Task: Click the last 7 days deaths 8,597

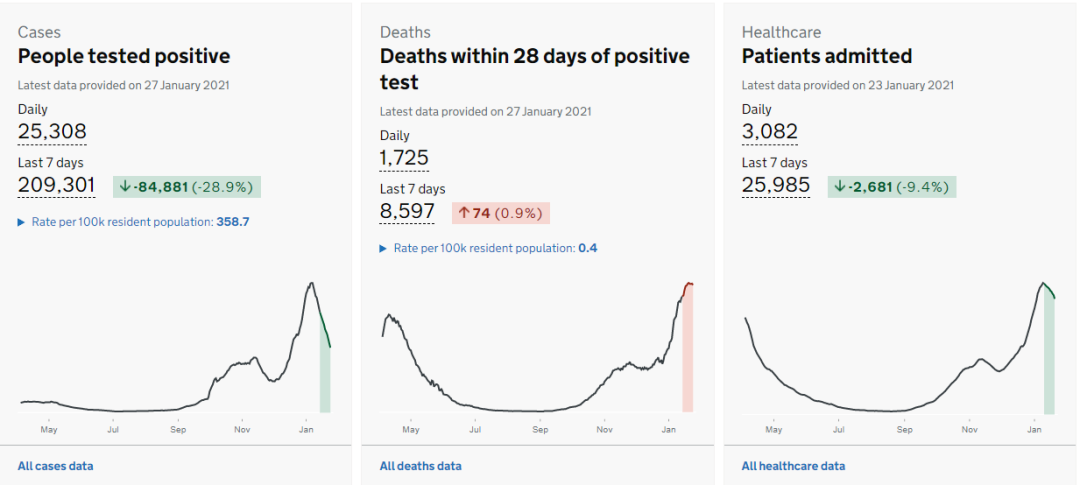Action: pyautogui.click(x=407, y=211)
